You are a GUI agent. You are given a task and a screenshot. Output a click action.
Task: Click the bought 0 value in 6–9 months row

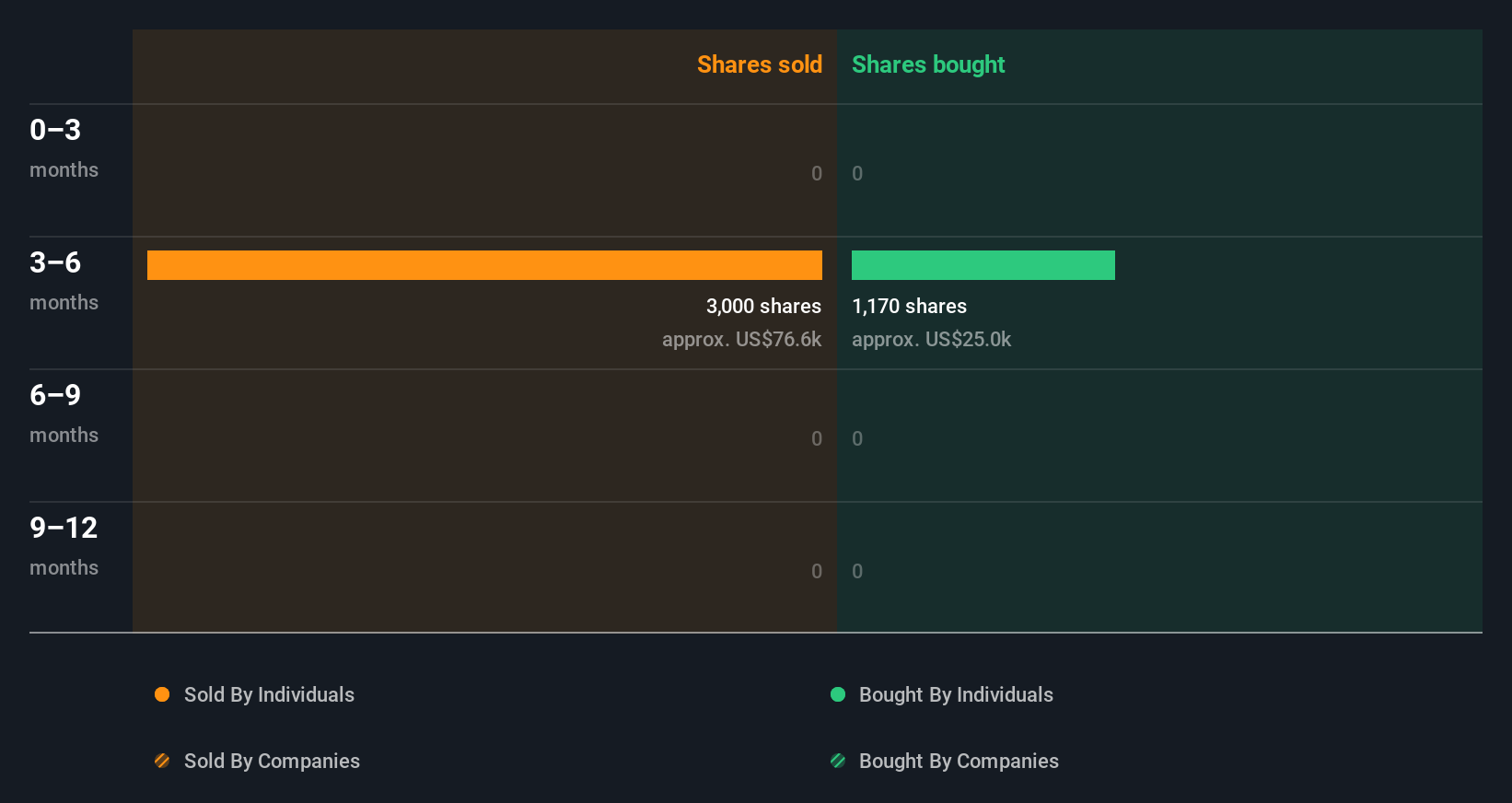[x=857, y=438]
